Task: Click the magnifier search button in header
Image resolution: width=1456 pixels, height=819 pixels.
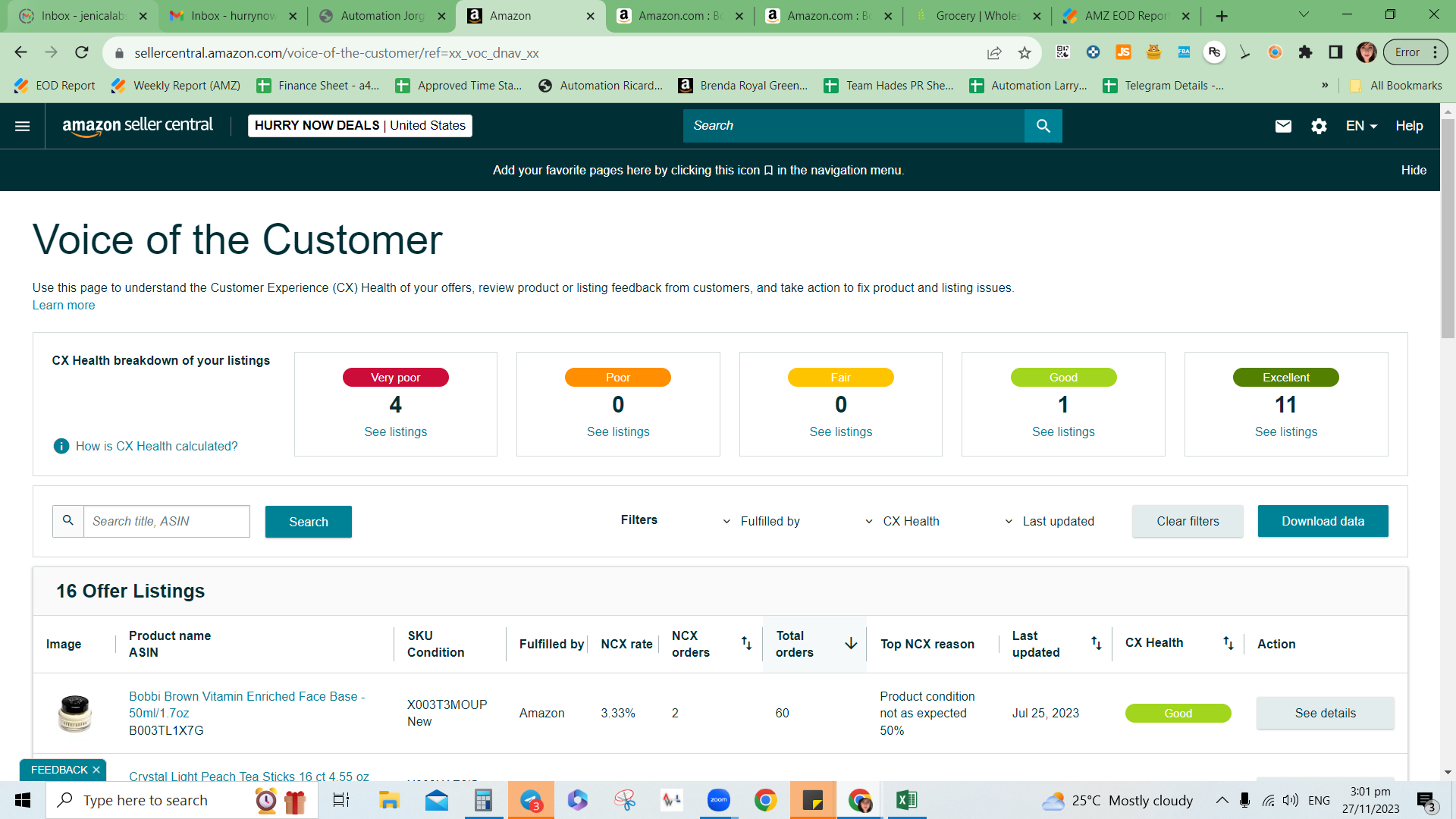Action: tap(1043, 126)
